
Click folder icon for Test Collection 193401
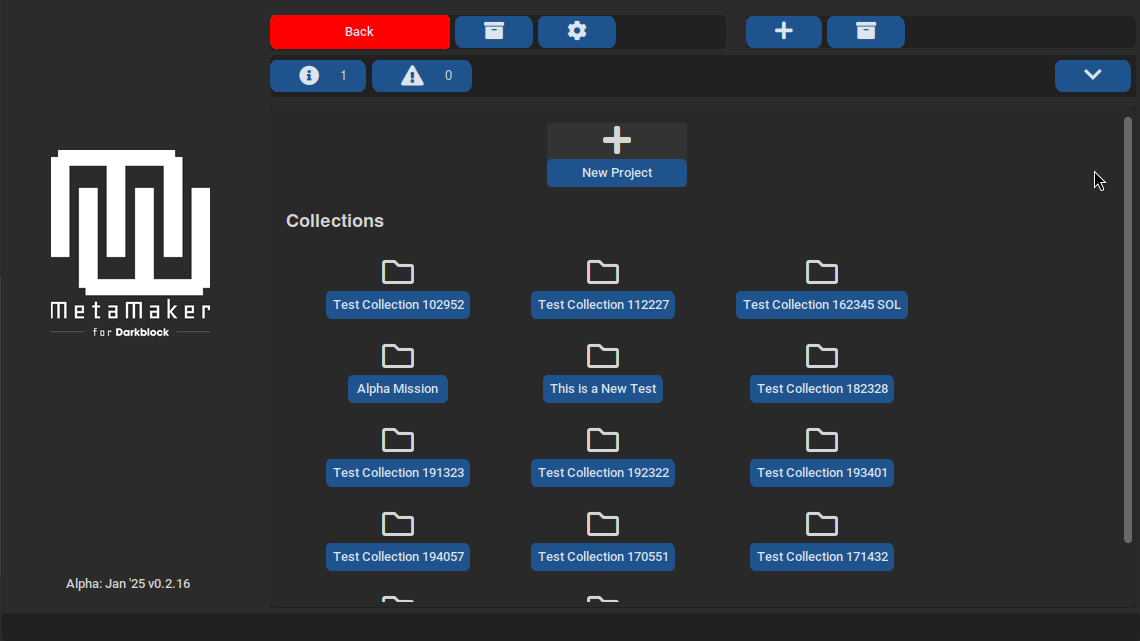[822, 440]
